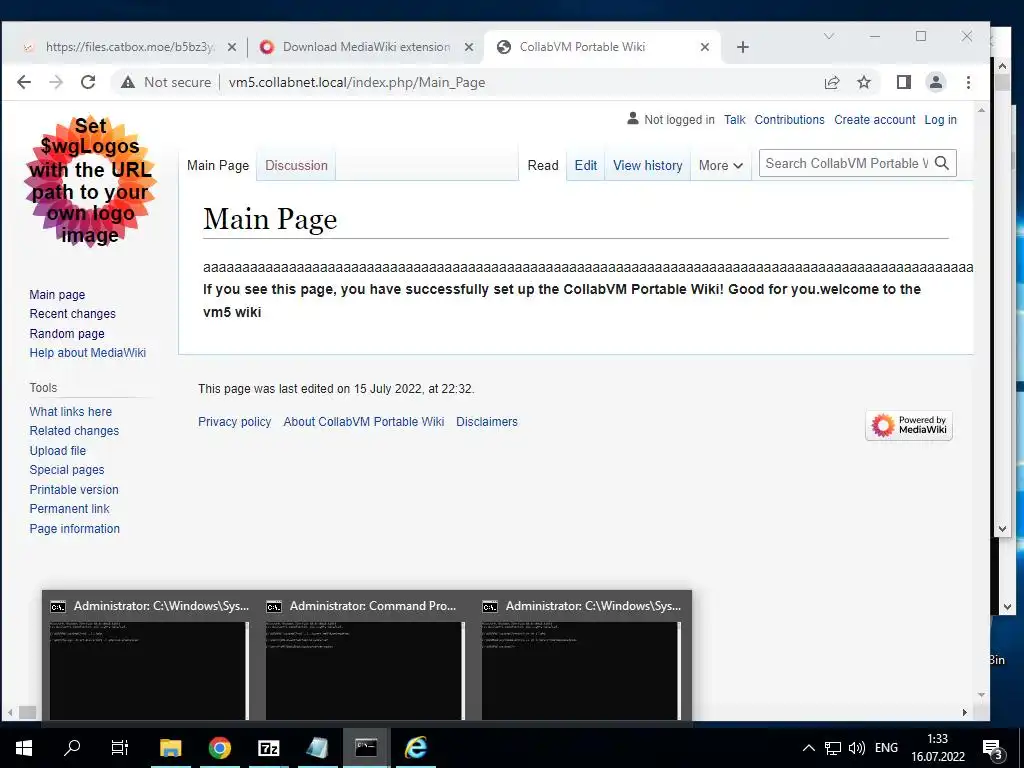Click the wiki search magnifier icon
The image size is (1024, 768).
[942, 163]
